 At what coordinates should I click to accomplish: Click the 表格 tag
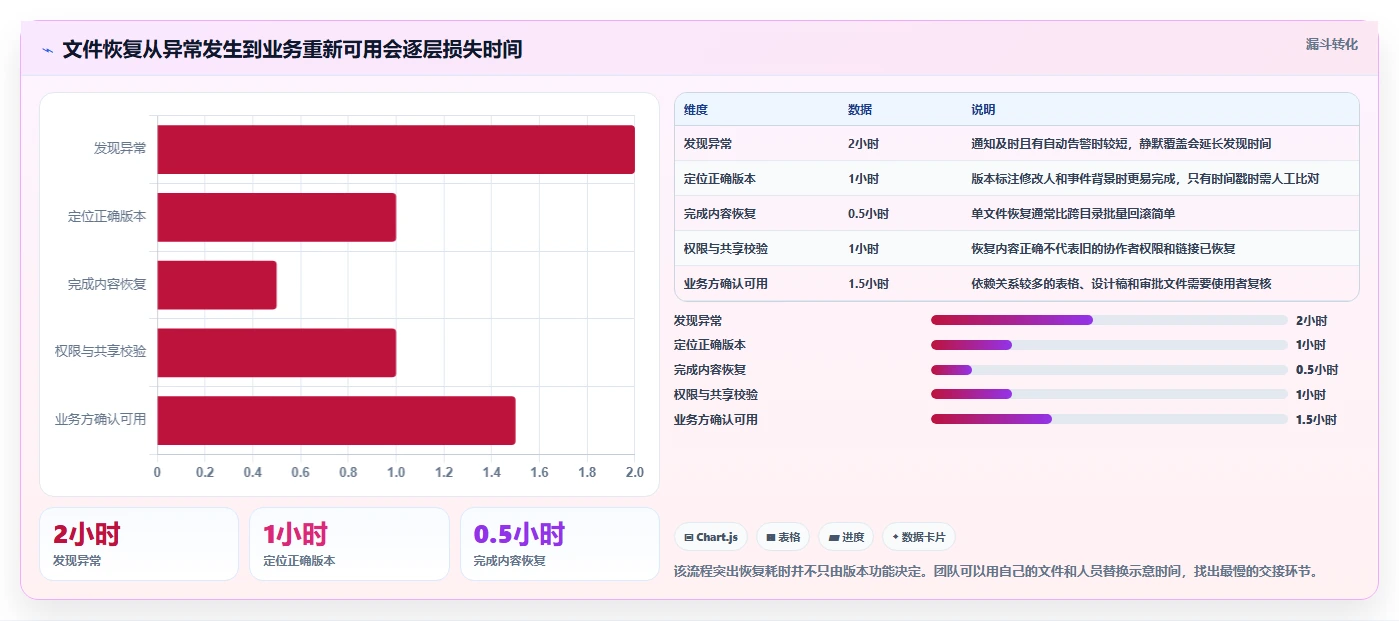(x=783, y=537)
